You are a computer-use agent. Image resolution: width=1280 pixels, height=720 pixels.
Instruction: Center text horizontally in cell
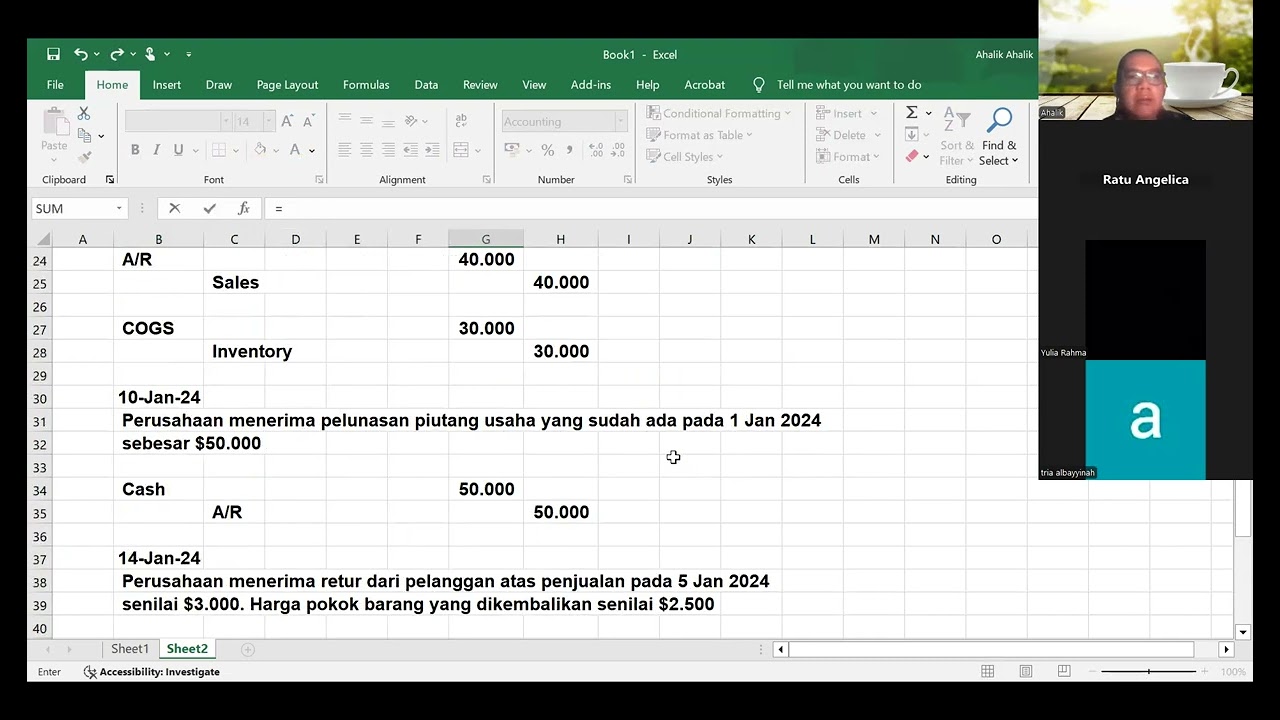coord(366,150)
